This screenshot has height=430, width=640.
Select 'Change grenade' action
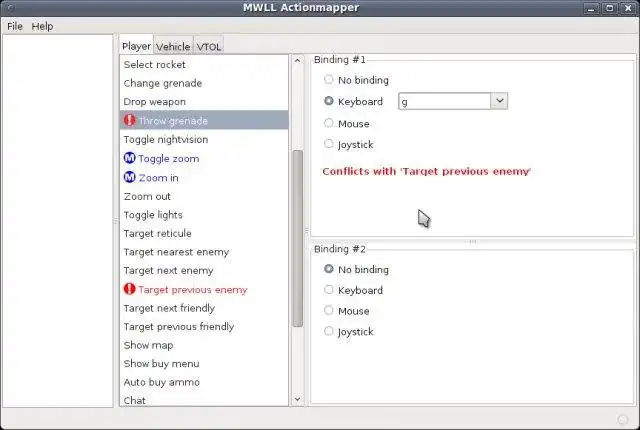click(x=204, y=83)
